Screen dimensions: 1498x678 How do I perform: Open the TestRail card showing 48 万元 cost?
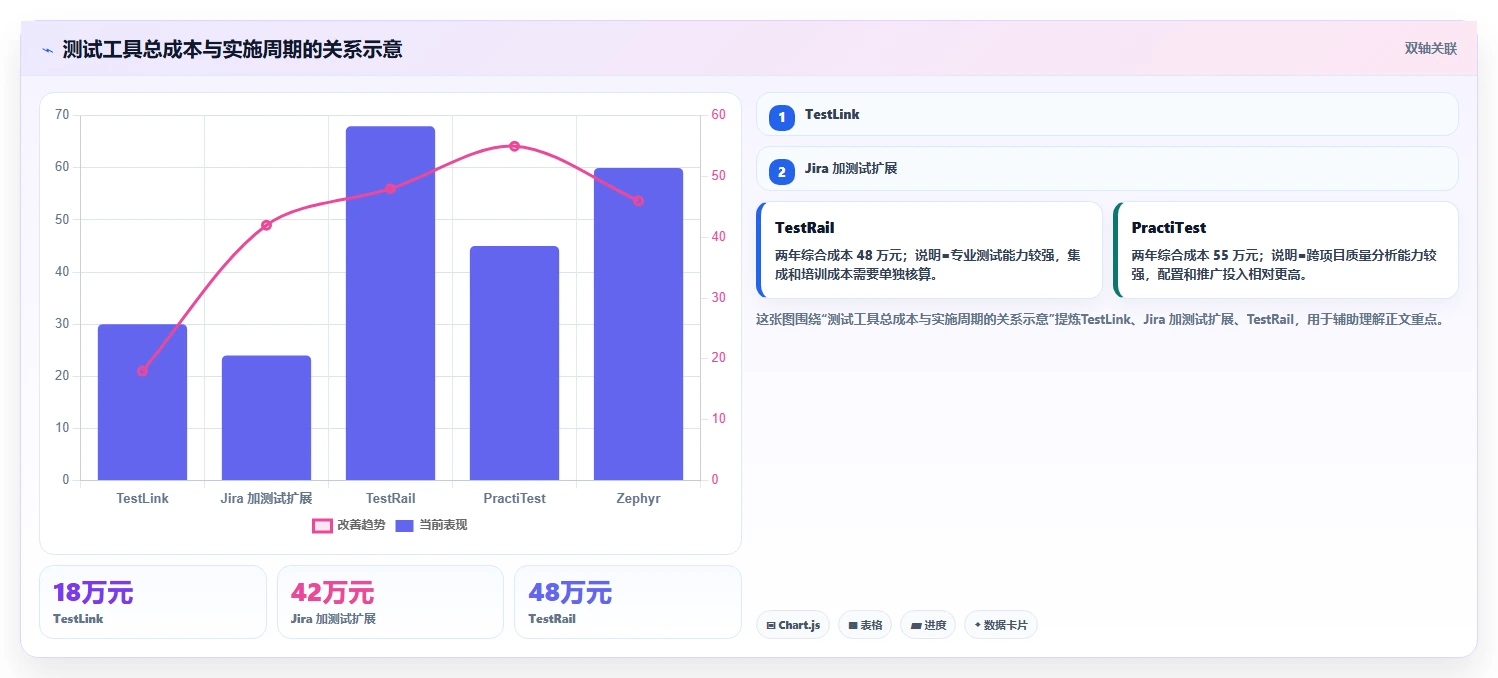click(929, 250)
